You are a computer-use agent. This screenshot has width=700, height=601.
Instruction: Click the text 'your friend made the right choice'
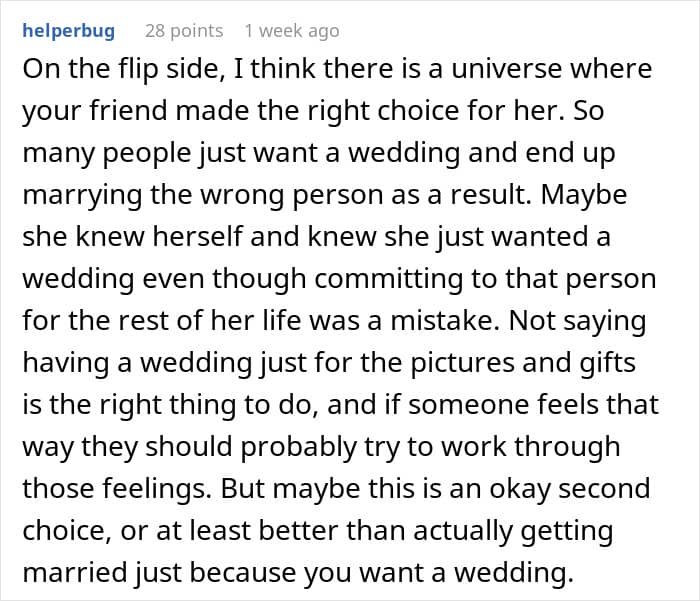pyautogui.click(x=241, y=111)
